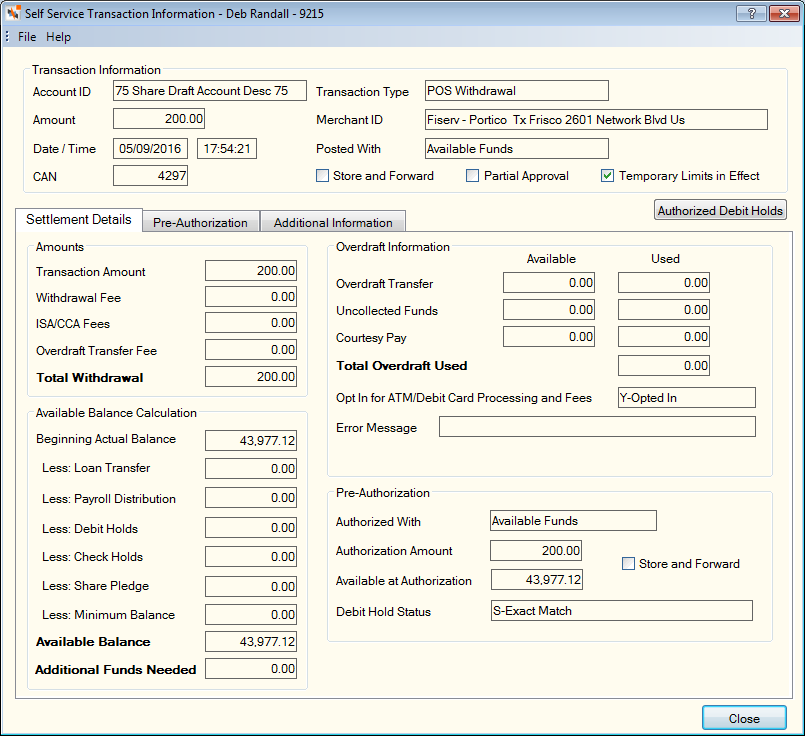Screen dimensions: 805x736
Task: Click the Uncollected Funds Used field
Action: click(x=664, y=309)
